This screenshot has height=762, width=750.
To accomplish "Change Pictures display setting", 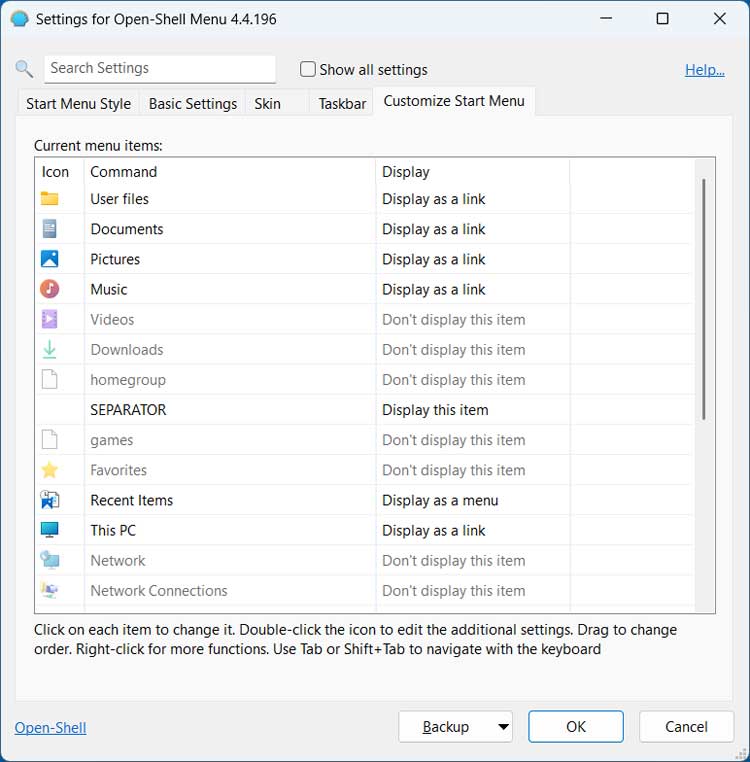I will tap(434, 259).
